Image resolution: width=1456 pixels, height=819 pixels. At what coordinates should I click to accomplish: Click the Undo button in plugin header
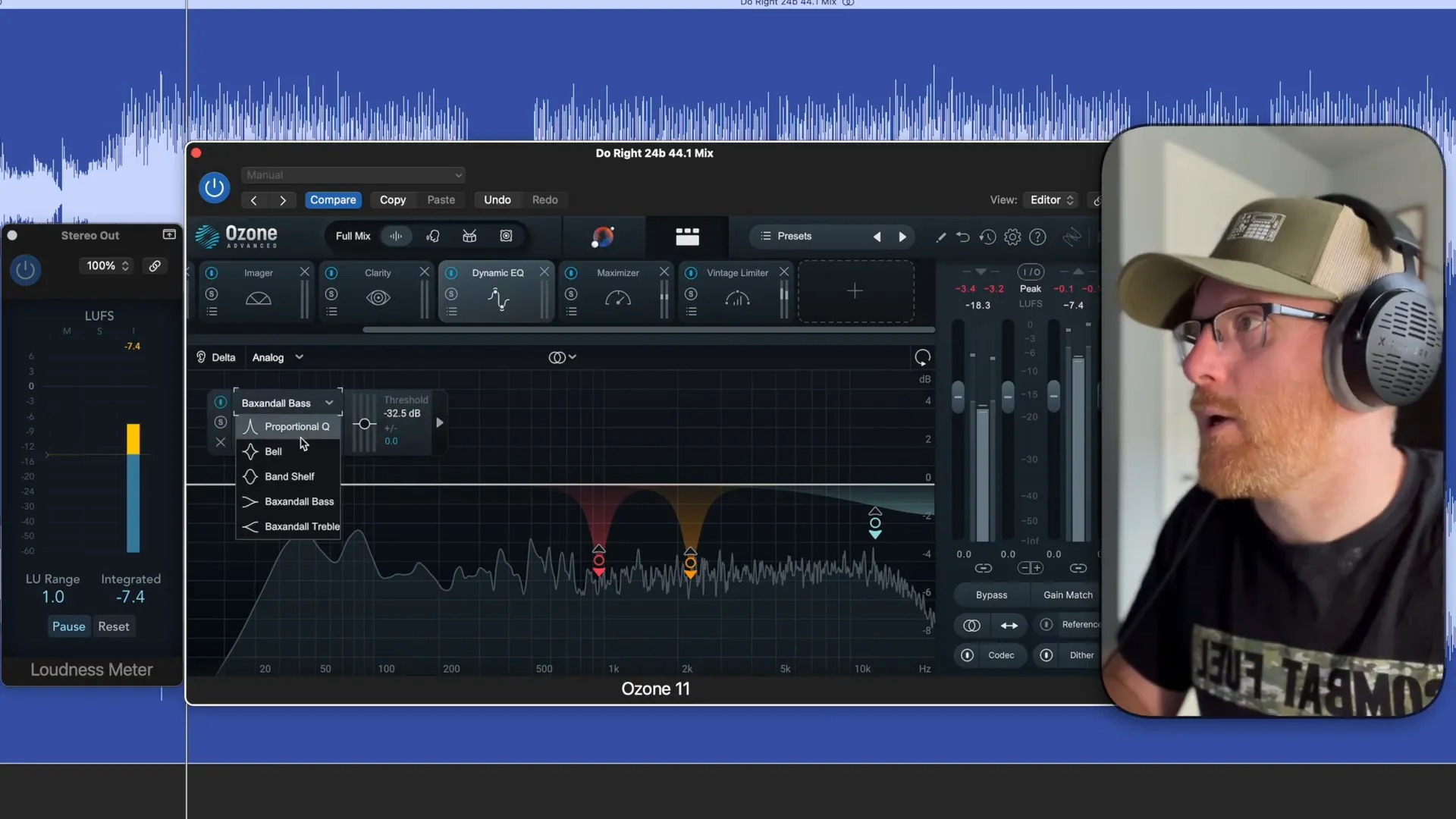pos(497,200)
